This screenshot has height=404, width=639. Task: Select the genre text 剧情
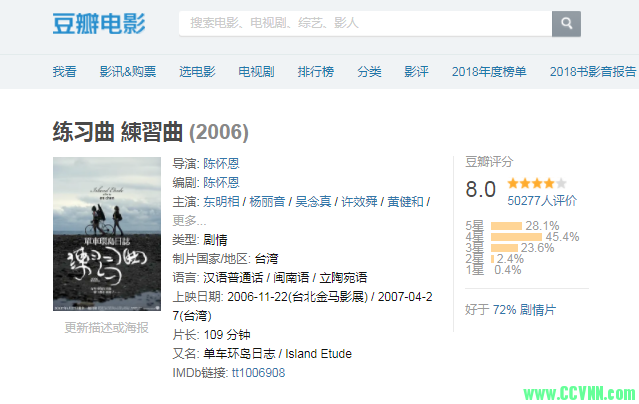coord(215,240)
